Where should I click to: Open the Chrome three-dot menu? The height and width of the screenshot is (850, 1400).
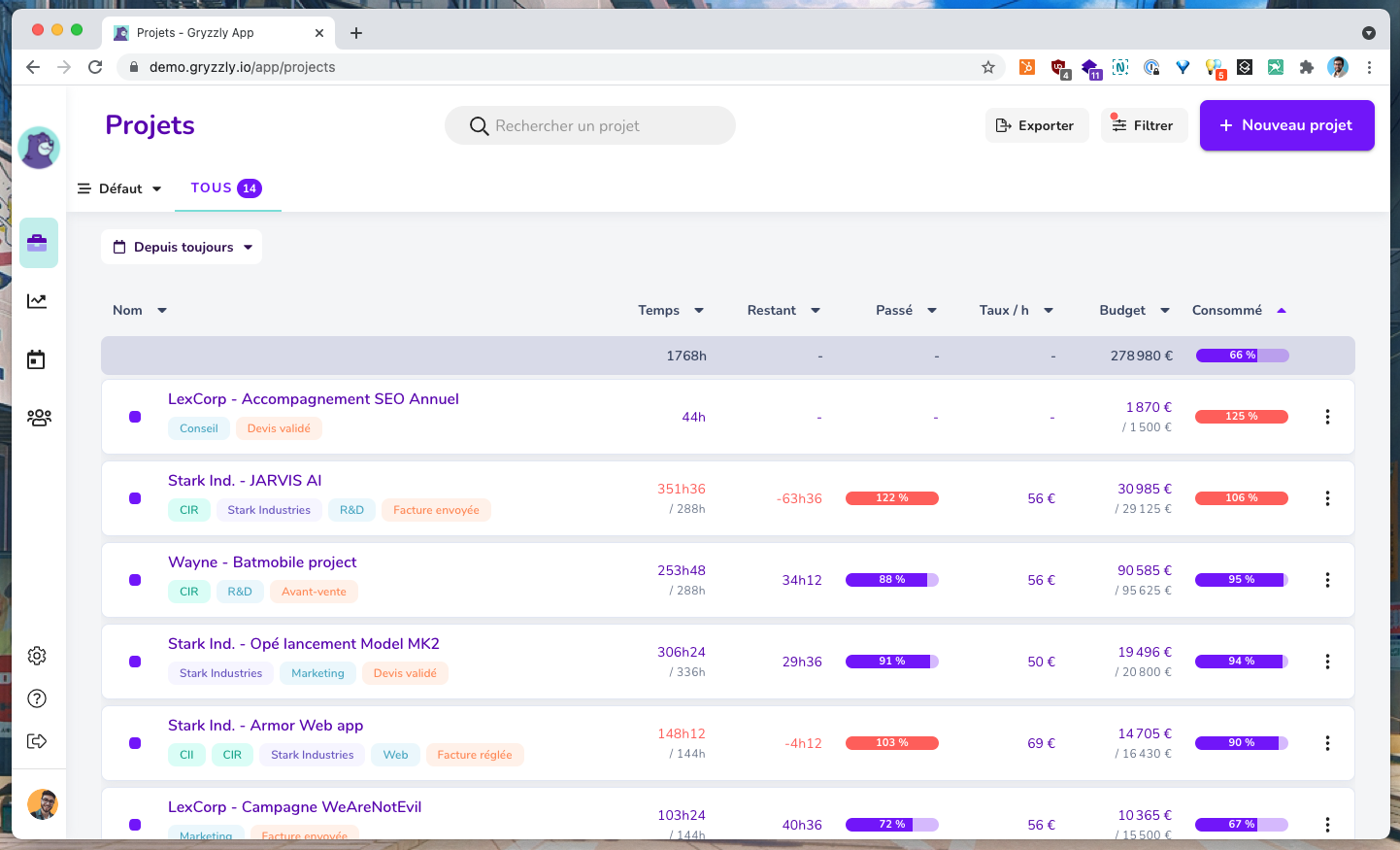tap(1369, 67)
